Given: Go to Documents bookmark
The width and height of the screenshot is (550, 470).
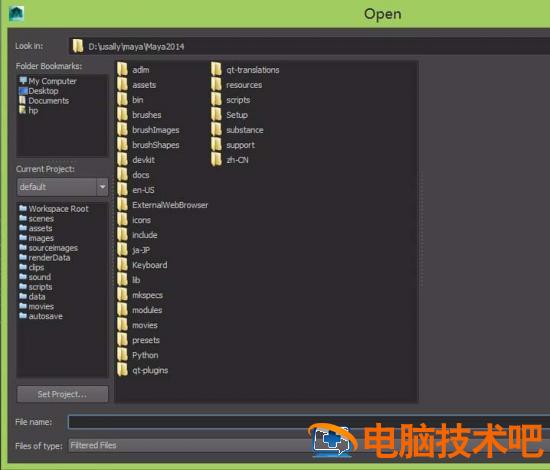Looking at the screenshot, I should 44,101.
